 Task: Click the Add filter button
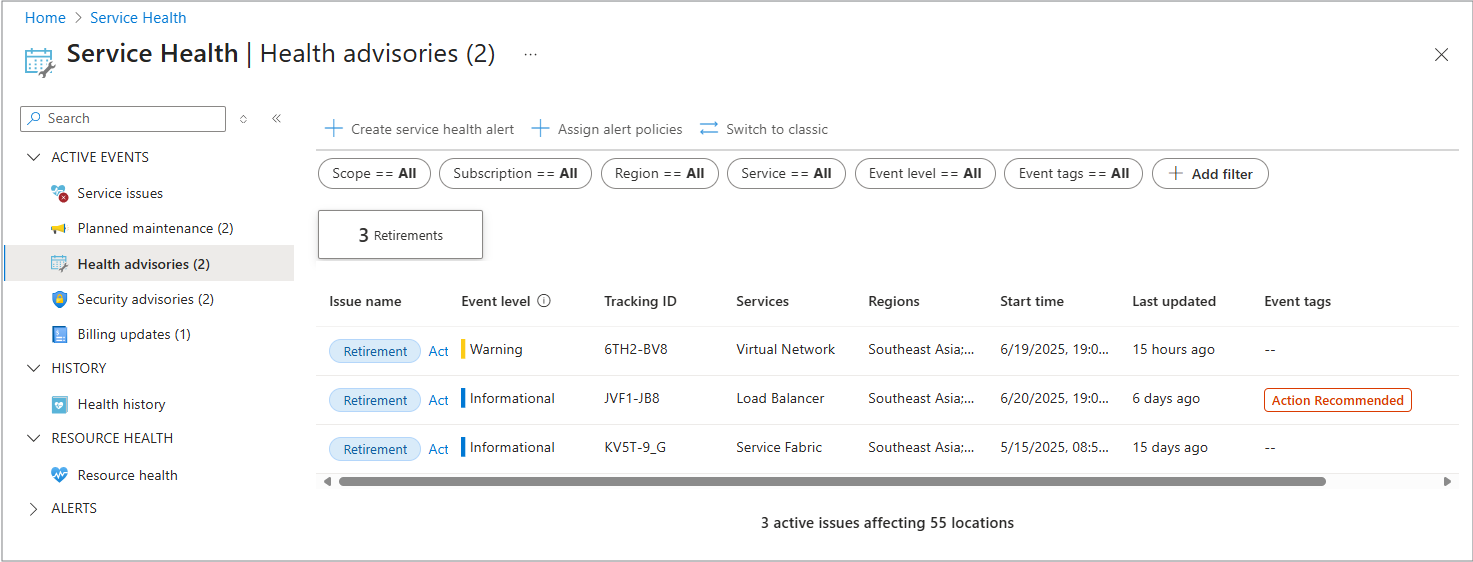tap(1210, 174)
